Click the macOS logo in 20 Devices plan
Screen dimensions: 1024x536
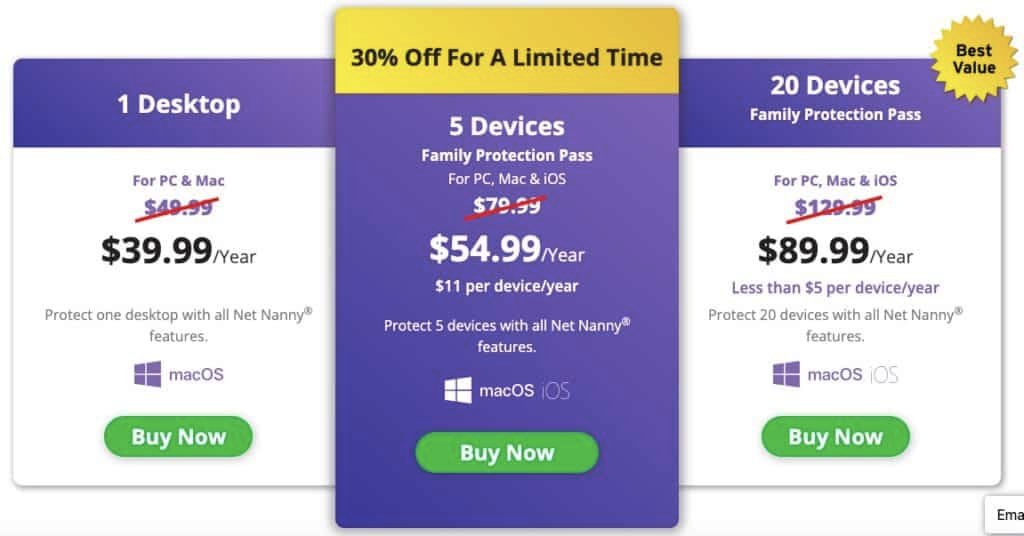pyautogui.click(x=834, y=375)
